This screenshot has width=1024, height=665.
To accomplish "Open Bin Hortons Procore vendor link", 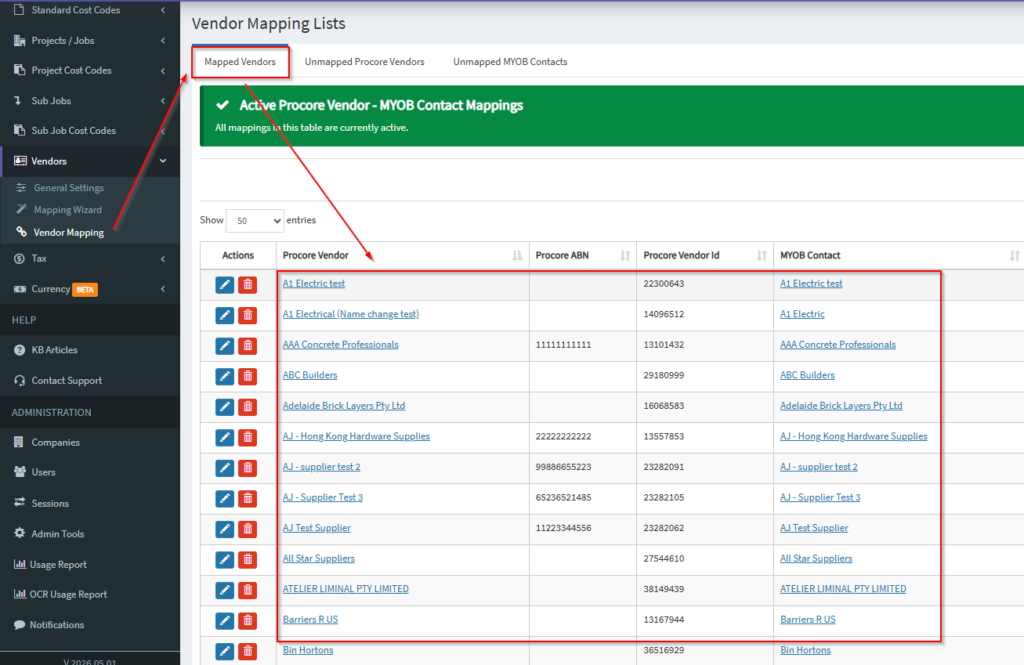I will [308, 650].
